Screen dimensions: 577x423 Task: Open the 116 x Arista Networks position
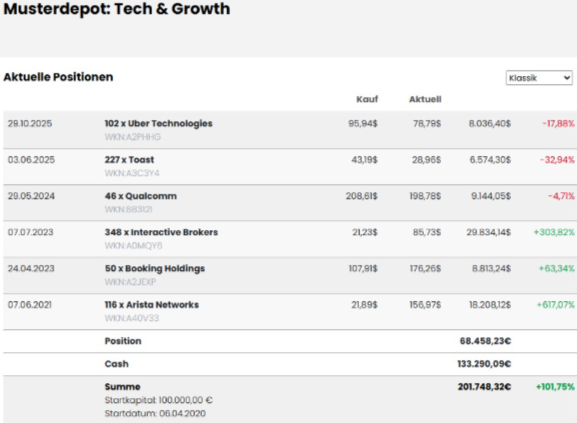click(x=152, y=305)
